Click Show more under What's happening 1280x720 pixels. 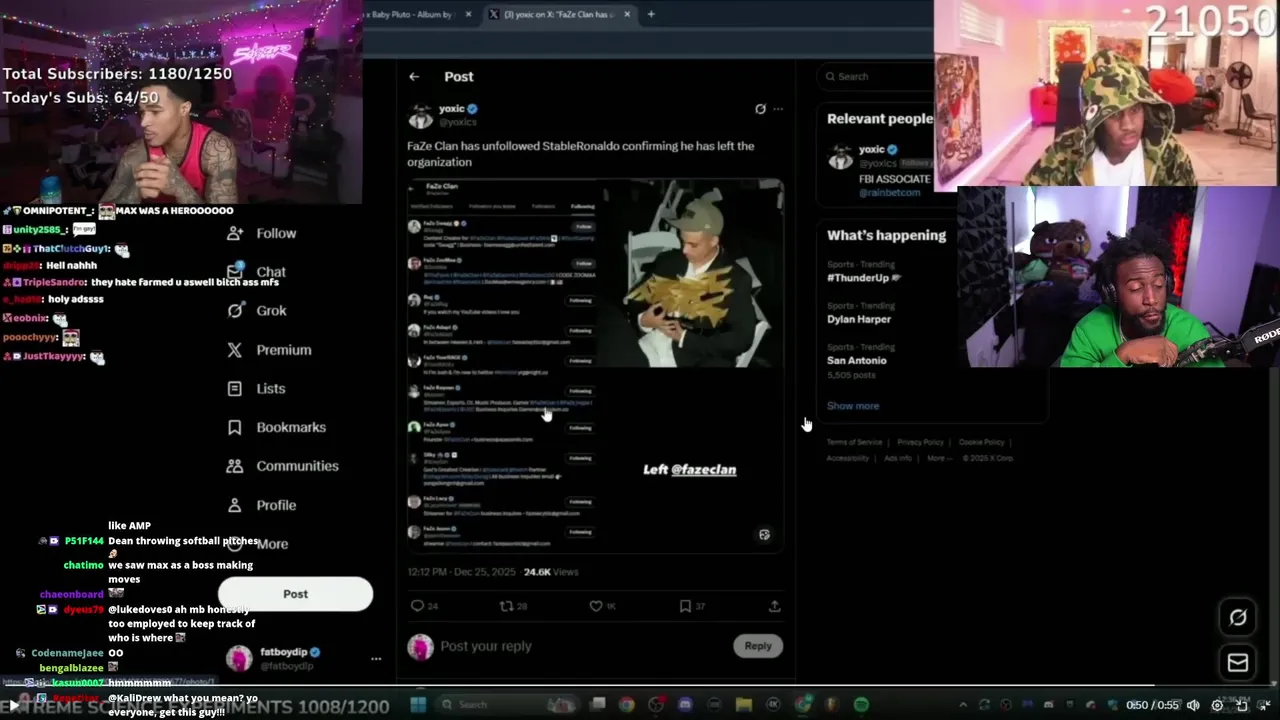(x=853, y=406)
